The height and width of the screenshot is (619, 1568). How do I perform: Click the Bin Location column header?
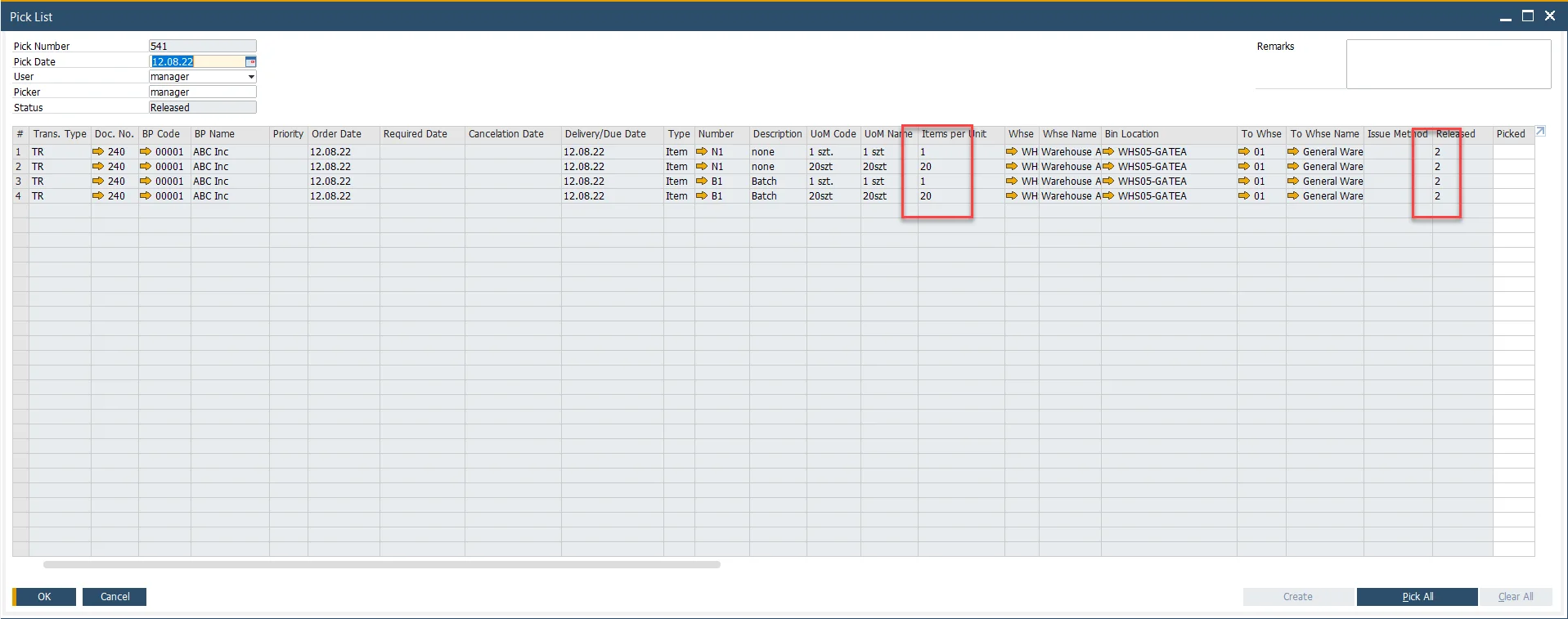[1169, 134]
